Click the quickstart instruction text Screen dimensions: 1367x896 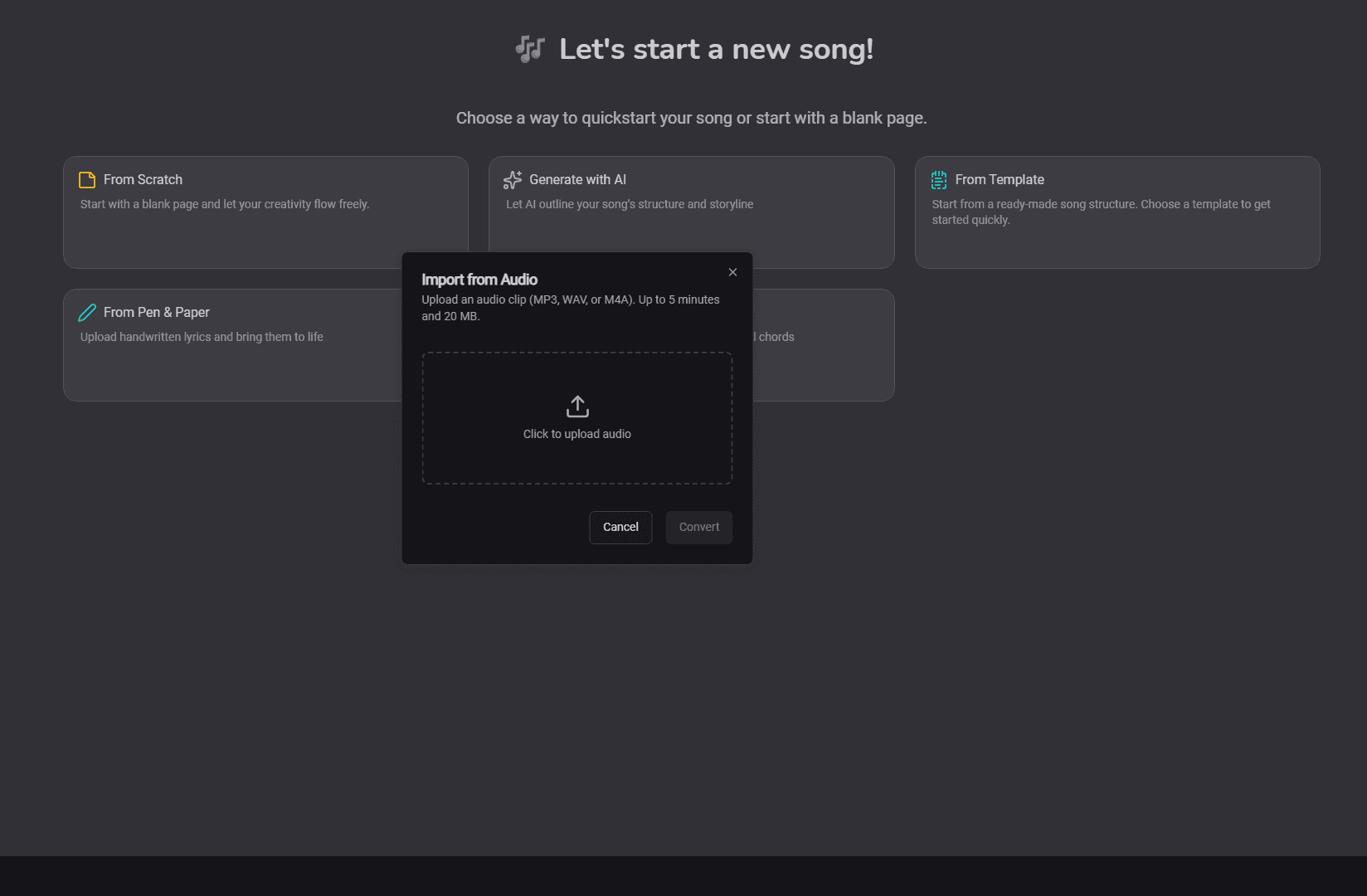coord(691,117)
